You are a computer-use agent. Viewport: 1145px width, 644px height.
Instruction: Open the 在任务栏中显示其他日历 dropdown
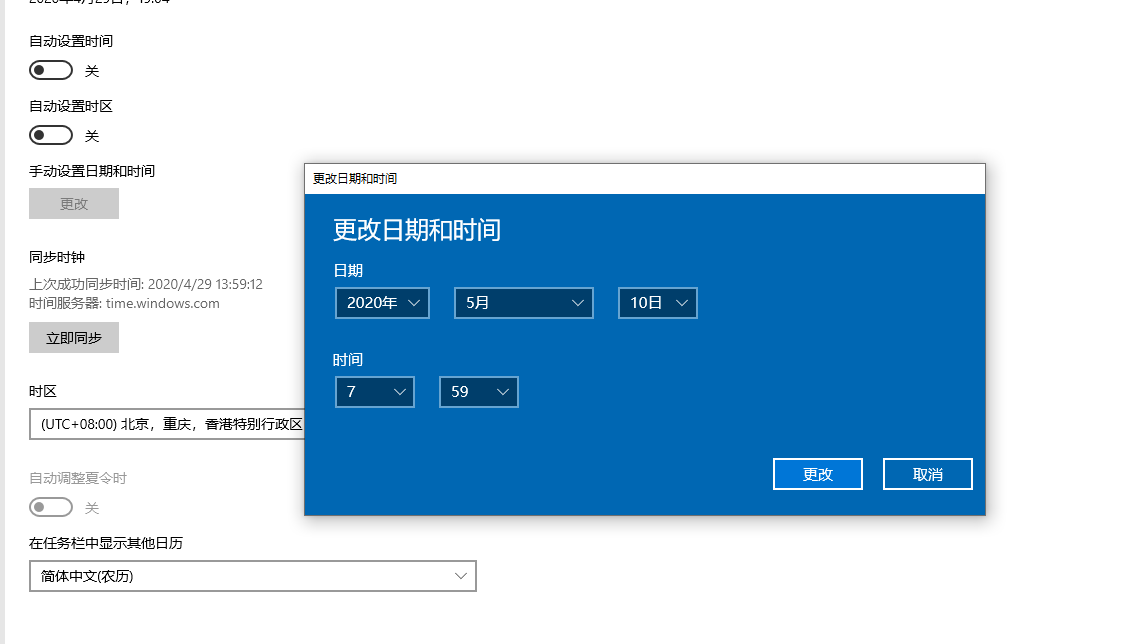tap(252, 576)
